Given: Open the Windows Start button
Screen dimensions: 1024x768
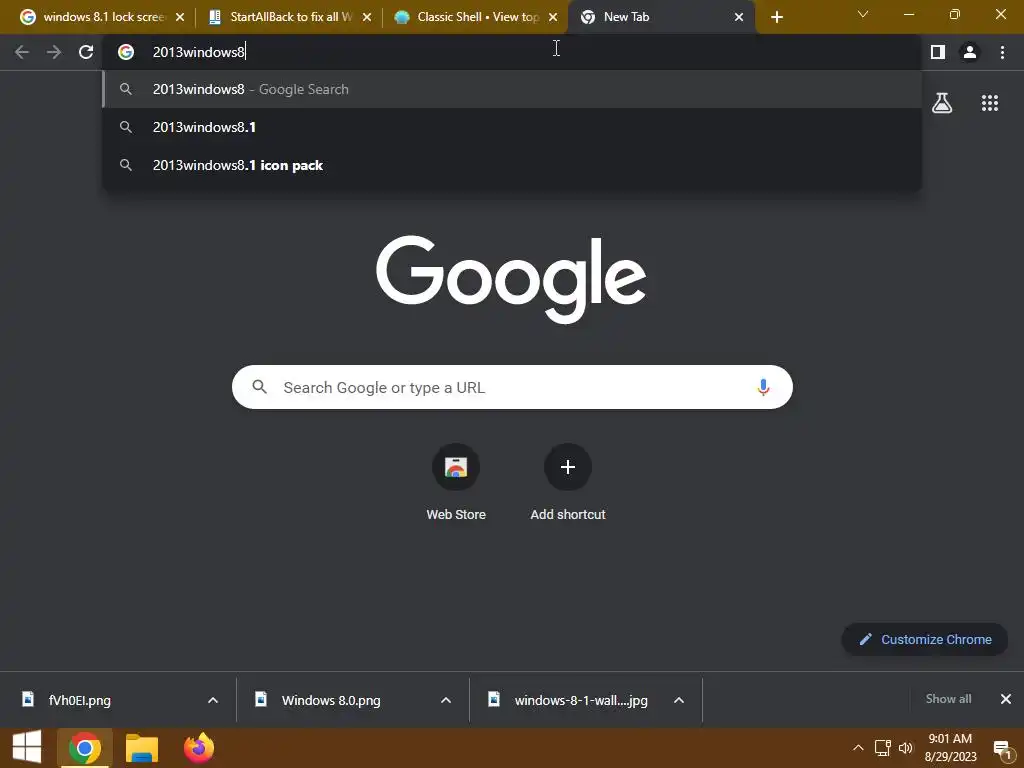Looking at the screenshot, I should click(x=27, y=748).
